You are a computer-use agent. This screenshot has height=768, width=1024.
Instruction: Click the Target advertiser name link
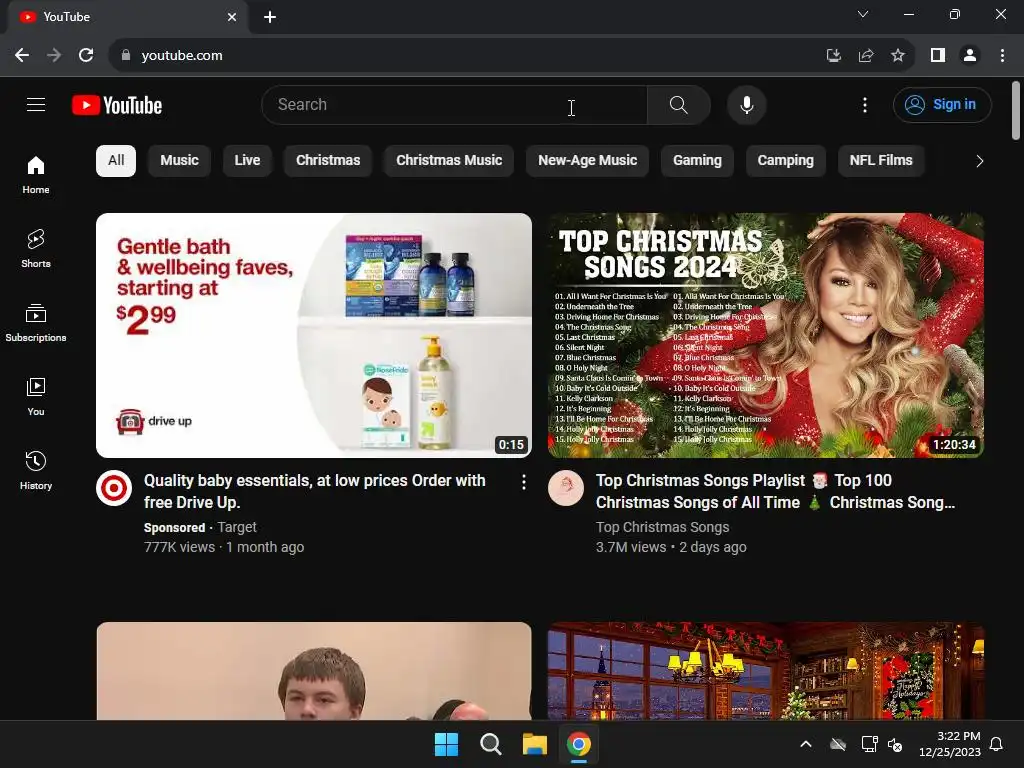[236, 527]
